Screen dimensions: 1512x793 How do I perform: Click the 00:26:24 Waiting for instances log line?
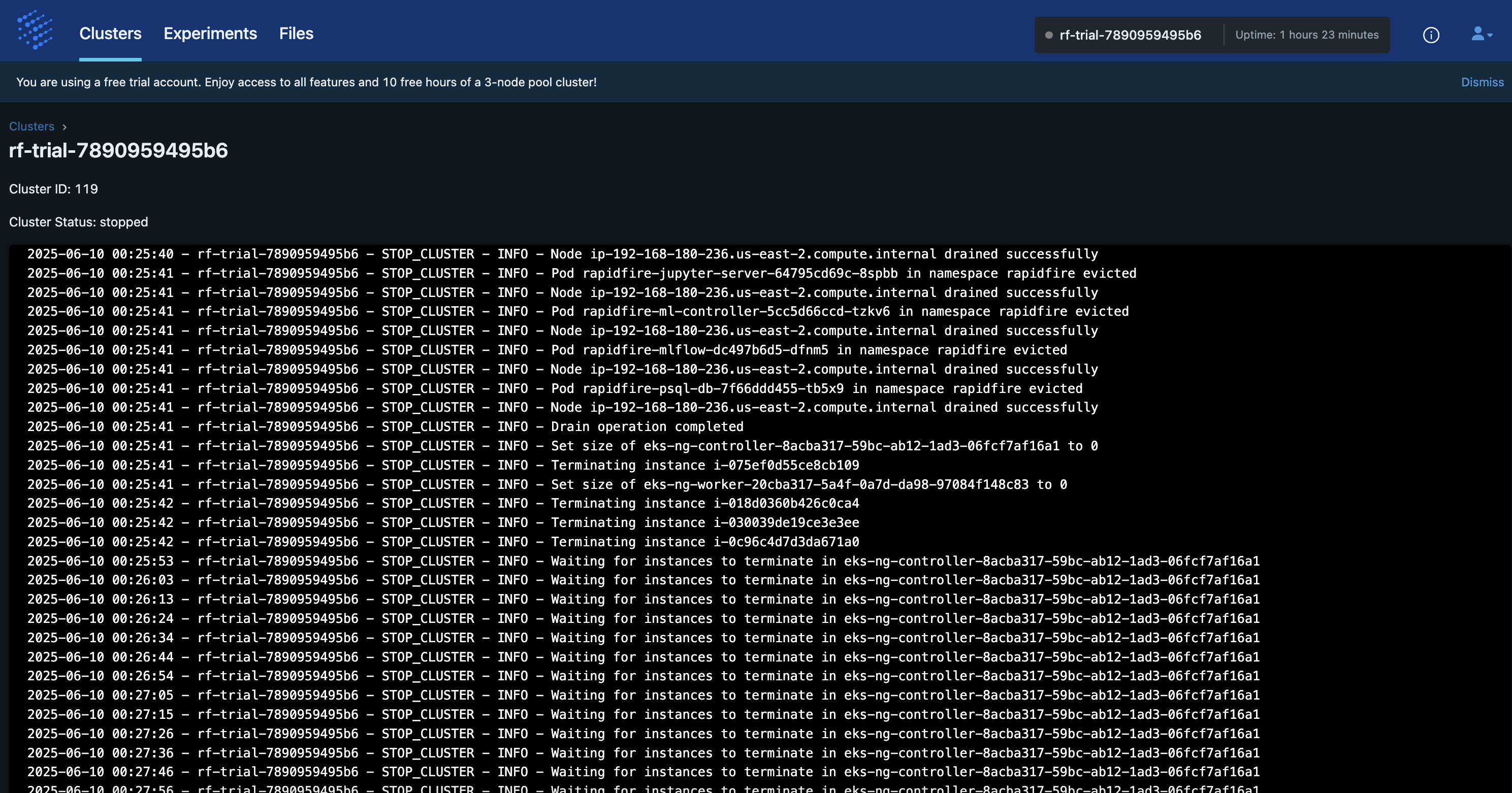click(x=644, y=619)
